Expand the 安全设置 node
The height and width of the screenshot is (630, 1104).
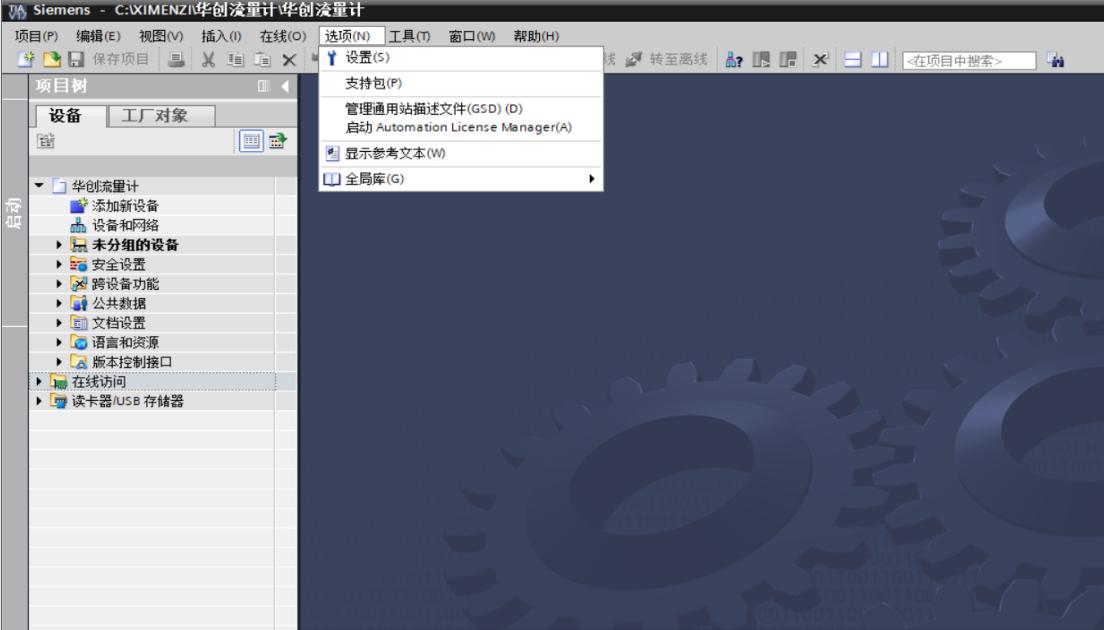[x=59, y=264]
